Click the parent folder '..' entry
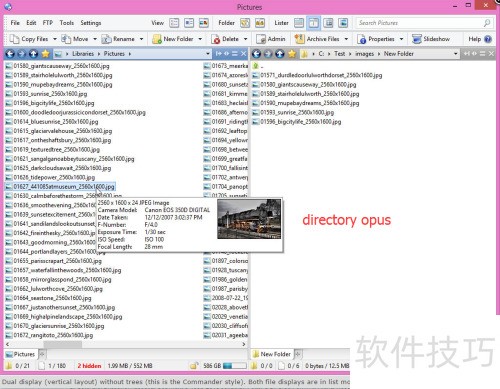The image size is (500, 389). click(x=257, y=66)
